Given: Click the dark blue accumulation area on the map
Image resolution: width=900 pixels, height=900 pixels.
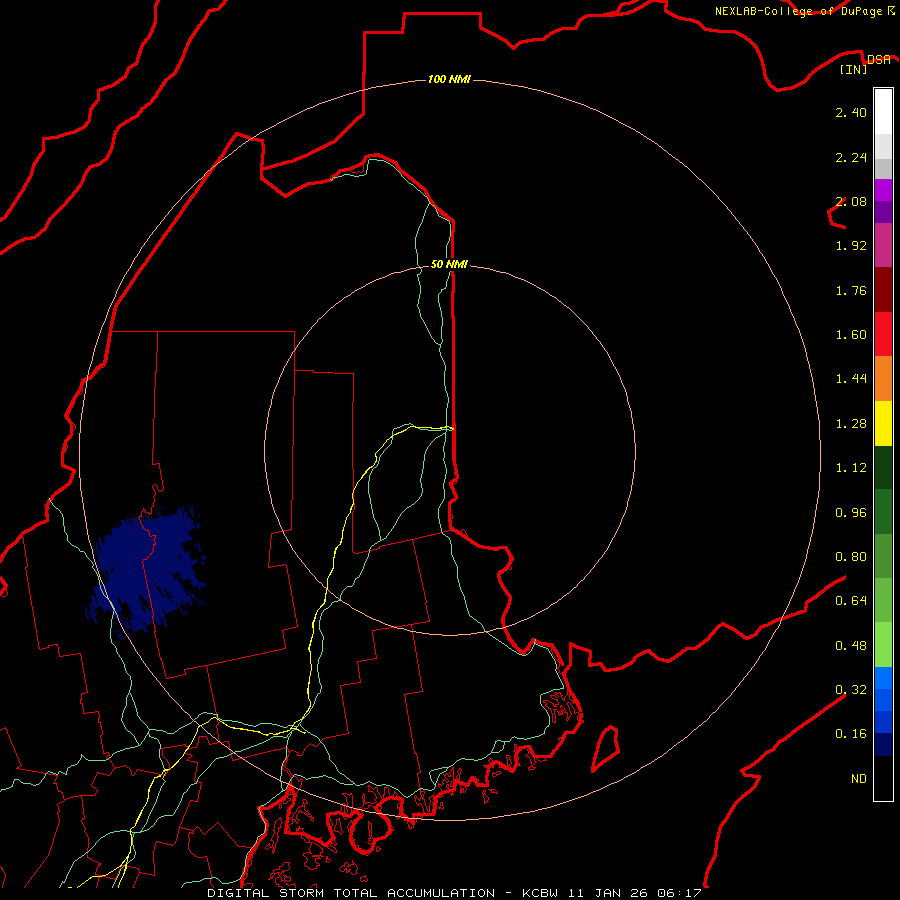Looking at the screenshot, I should coord(146,571).
